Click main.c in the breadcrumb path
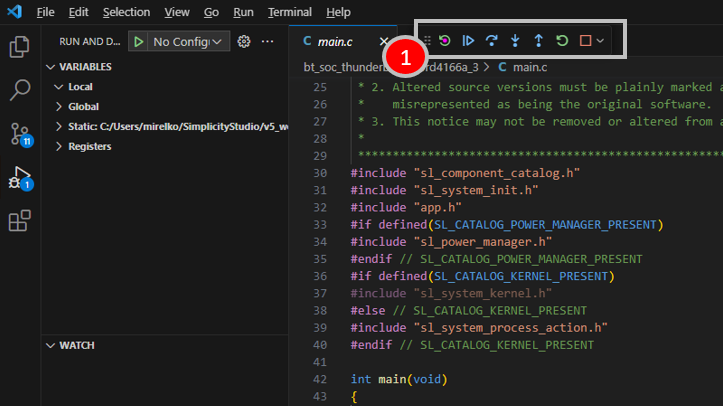723x406 pixels. pyautogui.click(x=529, y=68)
